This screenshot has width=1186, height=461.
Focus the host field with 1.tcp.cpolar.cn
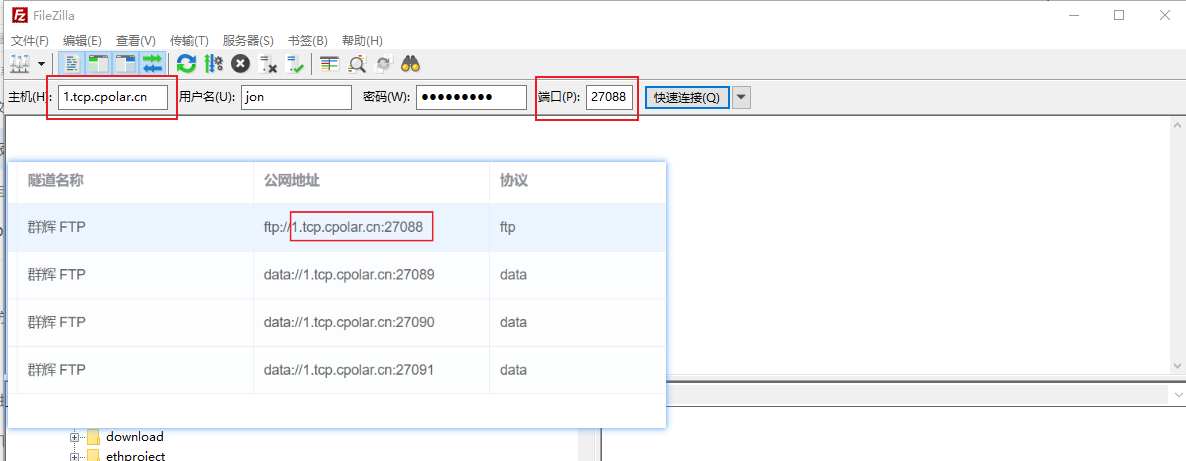pos(113,97)
